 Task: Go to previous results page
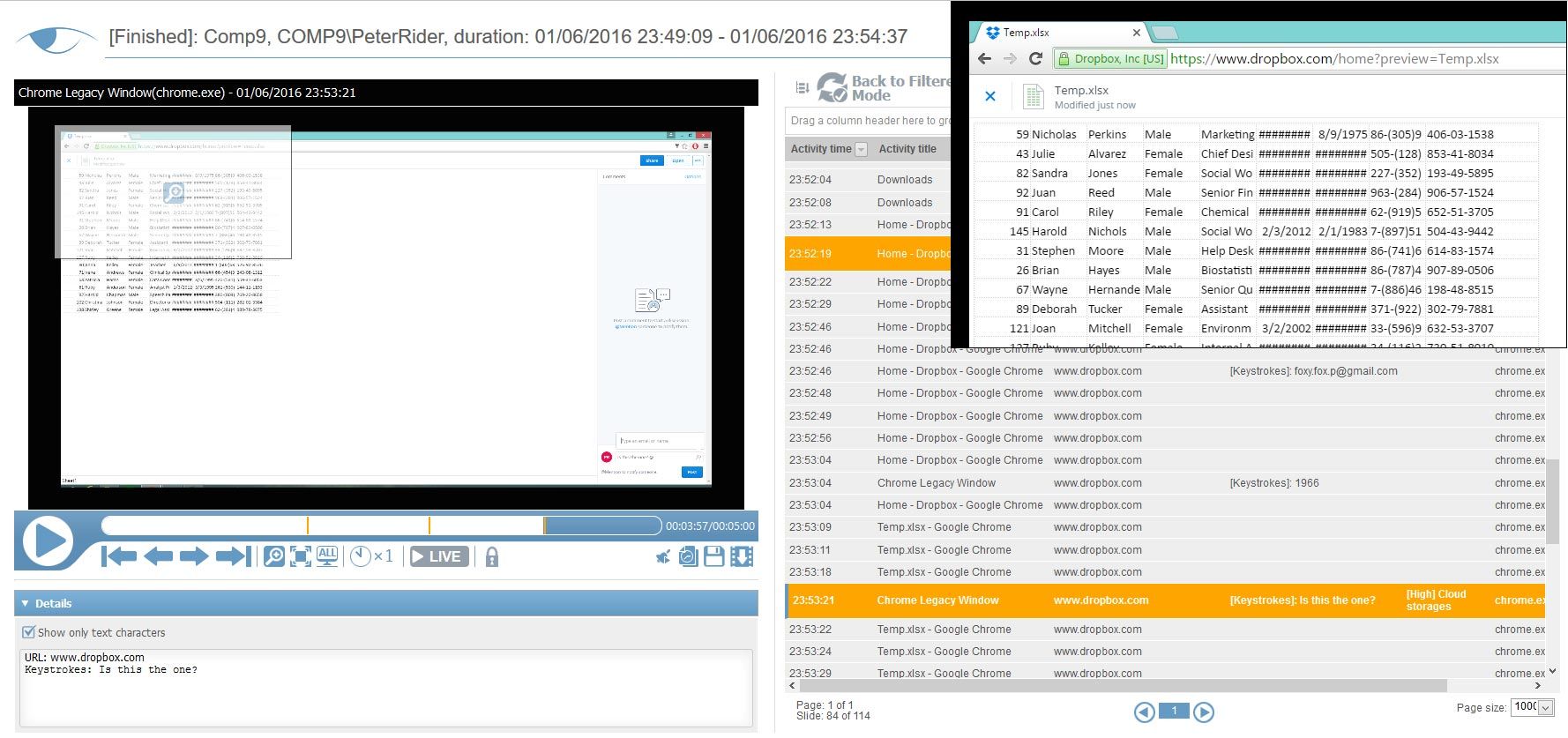tap(1144, 712)
